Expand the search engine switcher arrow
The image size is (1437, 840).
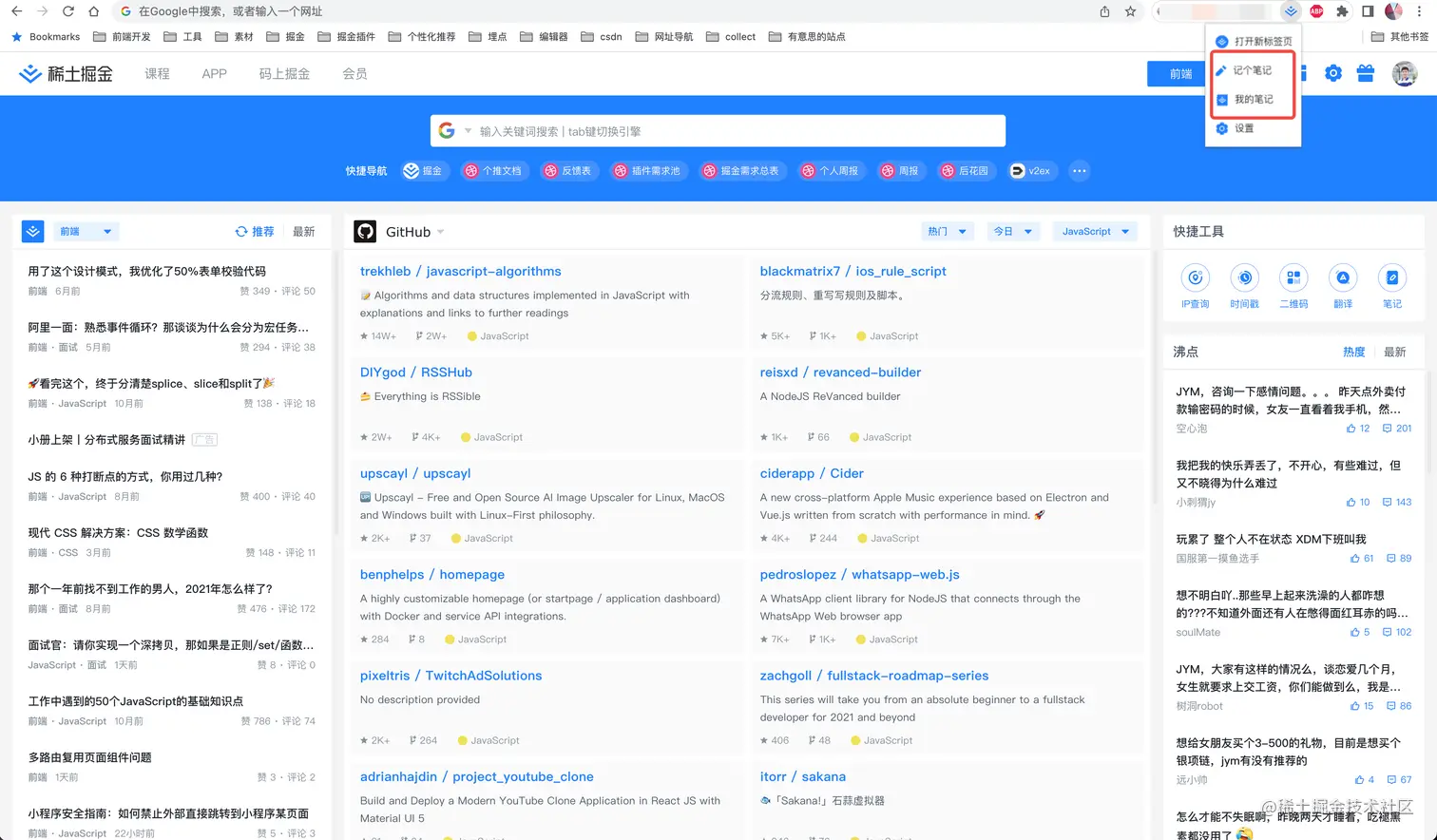[468, 131]
